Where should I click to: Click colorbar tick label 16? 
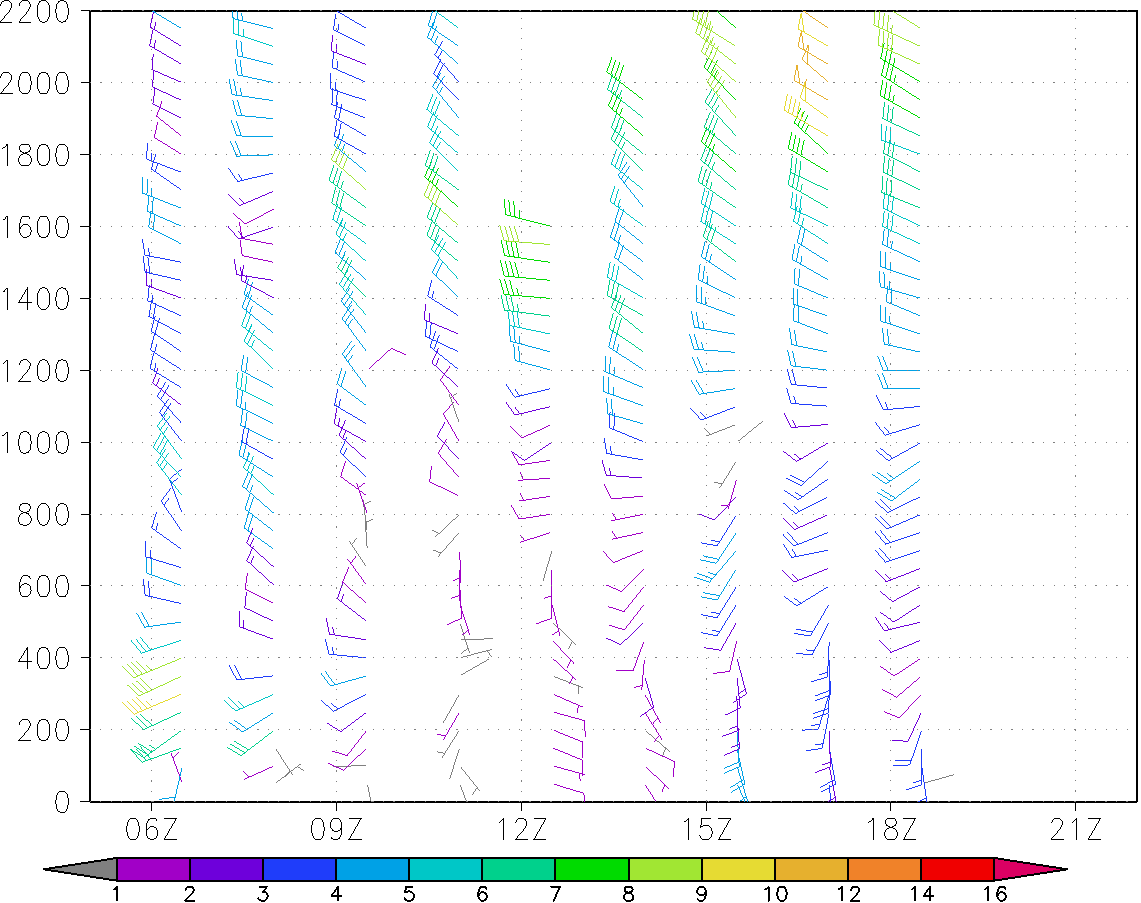click(994, 893)
